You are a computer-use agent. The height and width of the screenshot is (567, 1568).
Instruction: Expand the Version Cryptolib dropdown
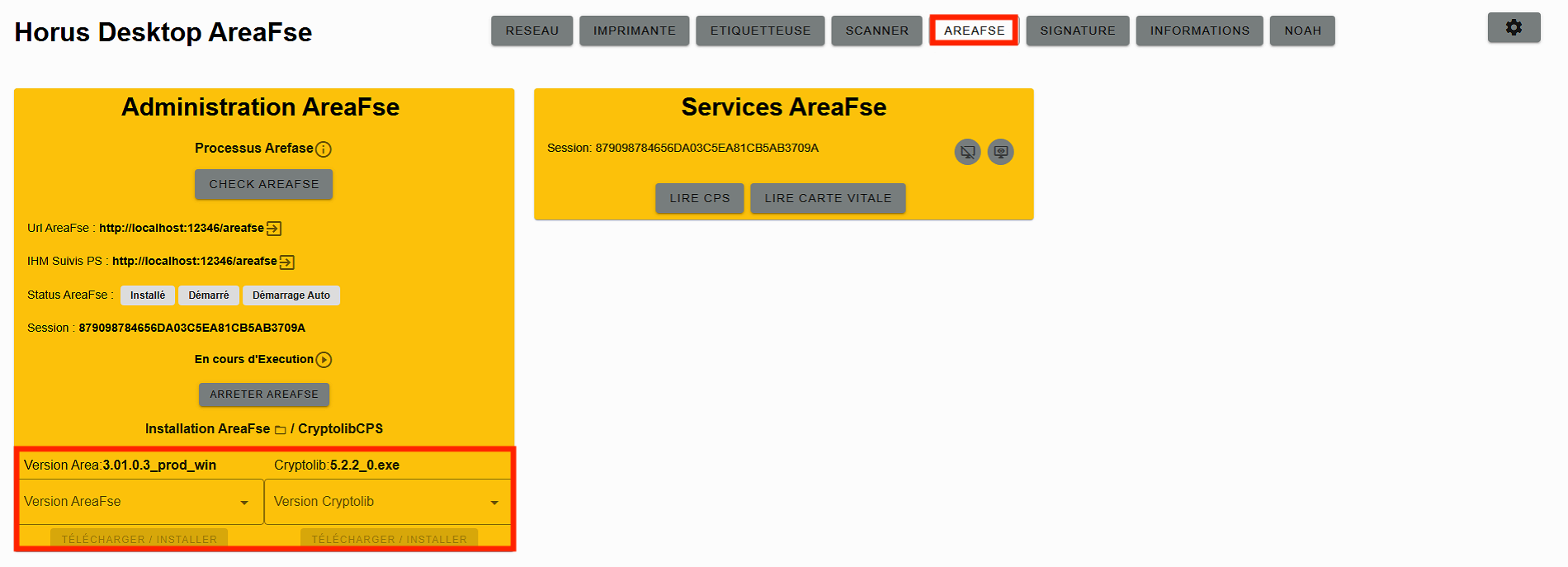(x=388, y=502)
